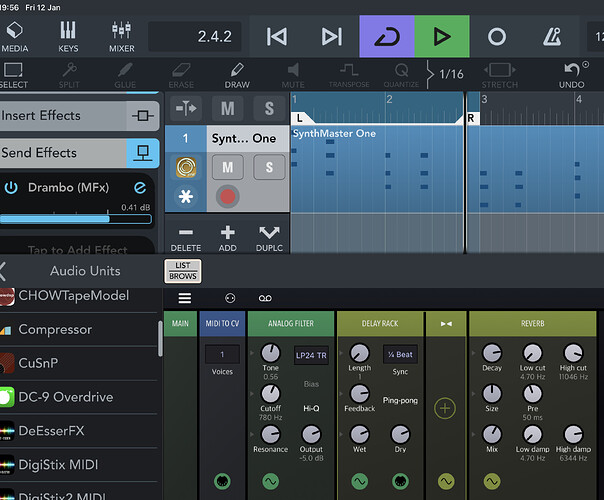The image size is (604, 500).
Task: Adjust the Cutoff knob
Action: coord(271,393)
